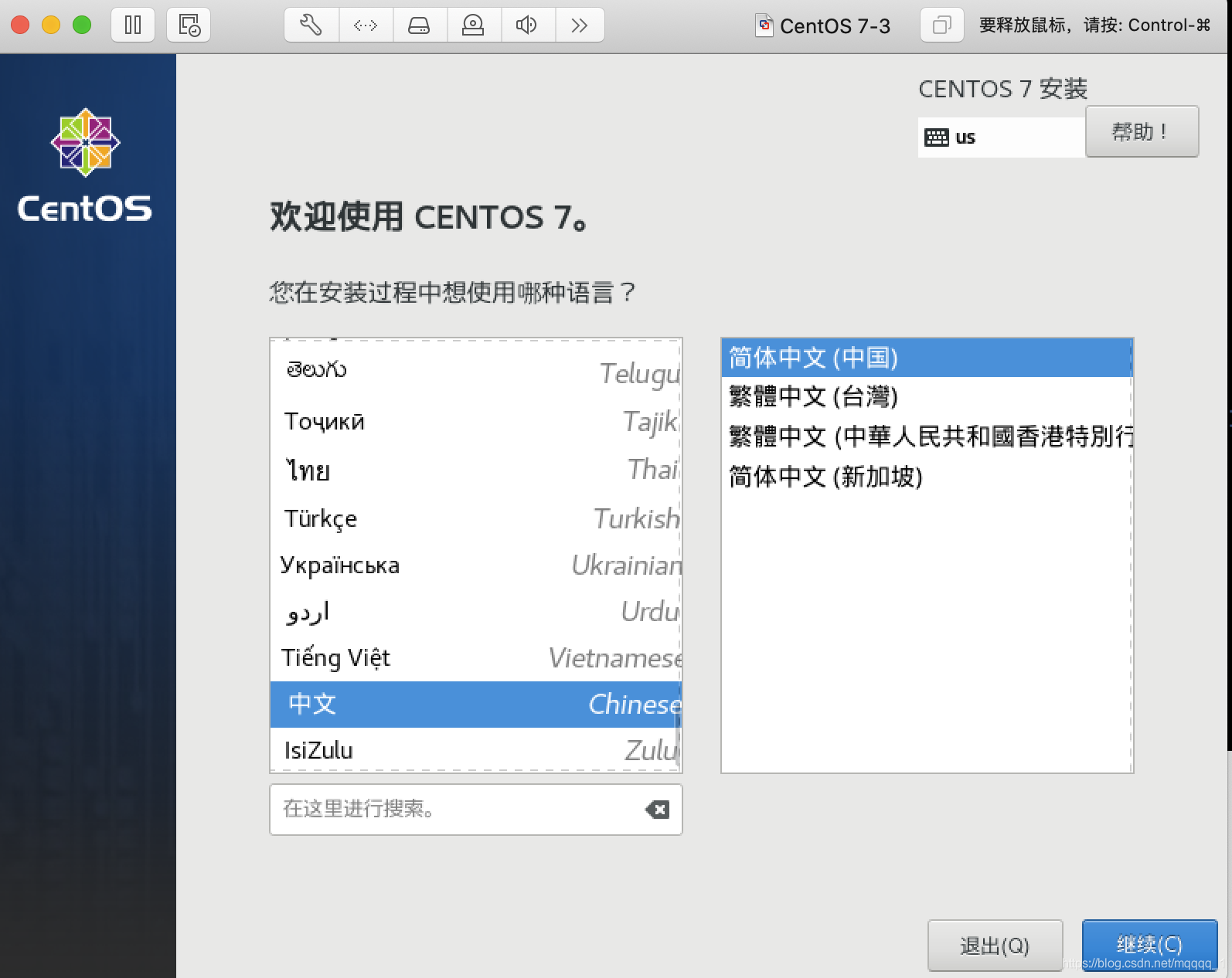
Task: Select Українська Ukrainian language
Action: tap(475, 565)
